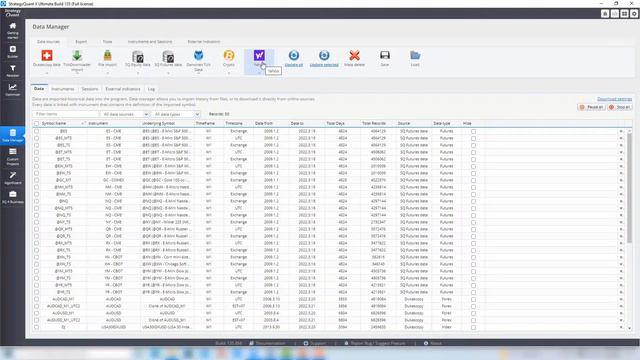640x360 pixels.
Task: Open Optimizer from the sidebar
Action: click(x=13, y=89)
